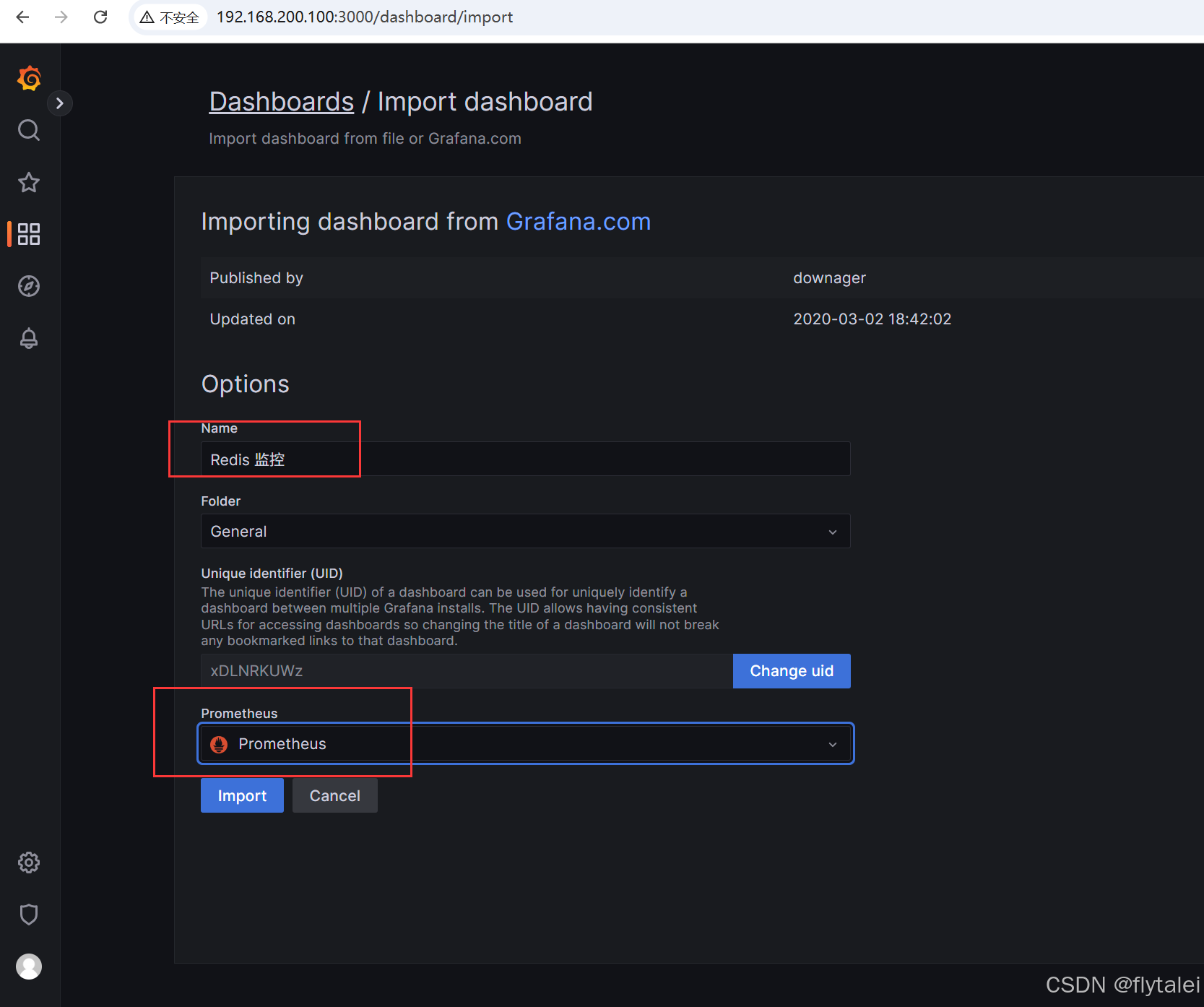This screenshot has width=1204, height=1007.
Task: Click the Import dashboard page title
Action: coord(485,102)
